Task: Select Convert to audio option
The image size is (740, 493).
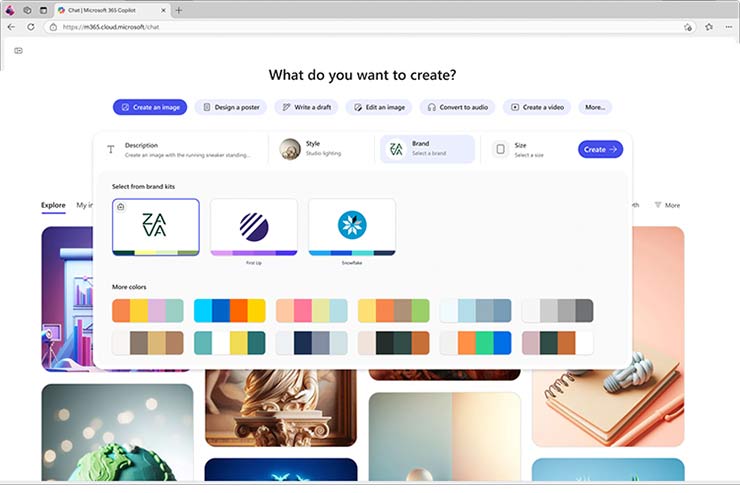Action: [457, 107]
